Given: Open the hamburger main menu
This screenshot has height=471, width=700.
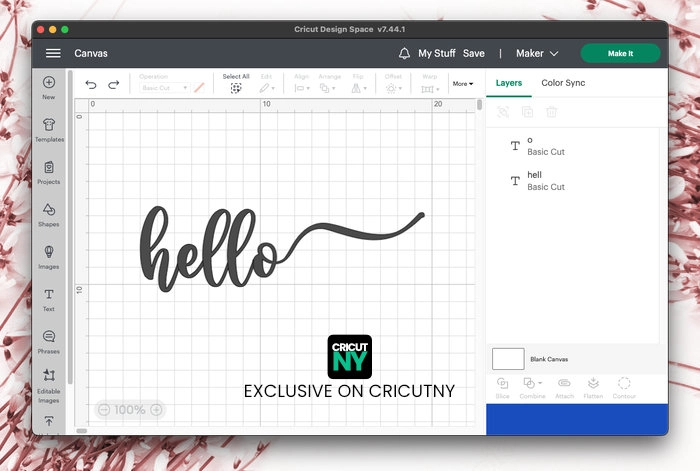Looking at the screenshot, I should [x=53, y=54].
